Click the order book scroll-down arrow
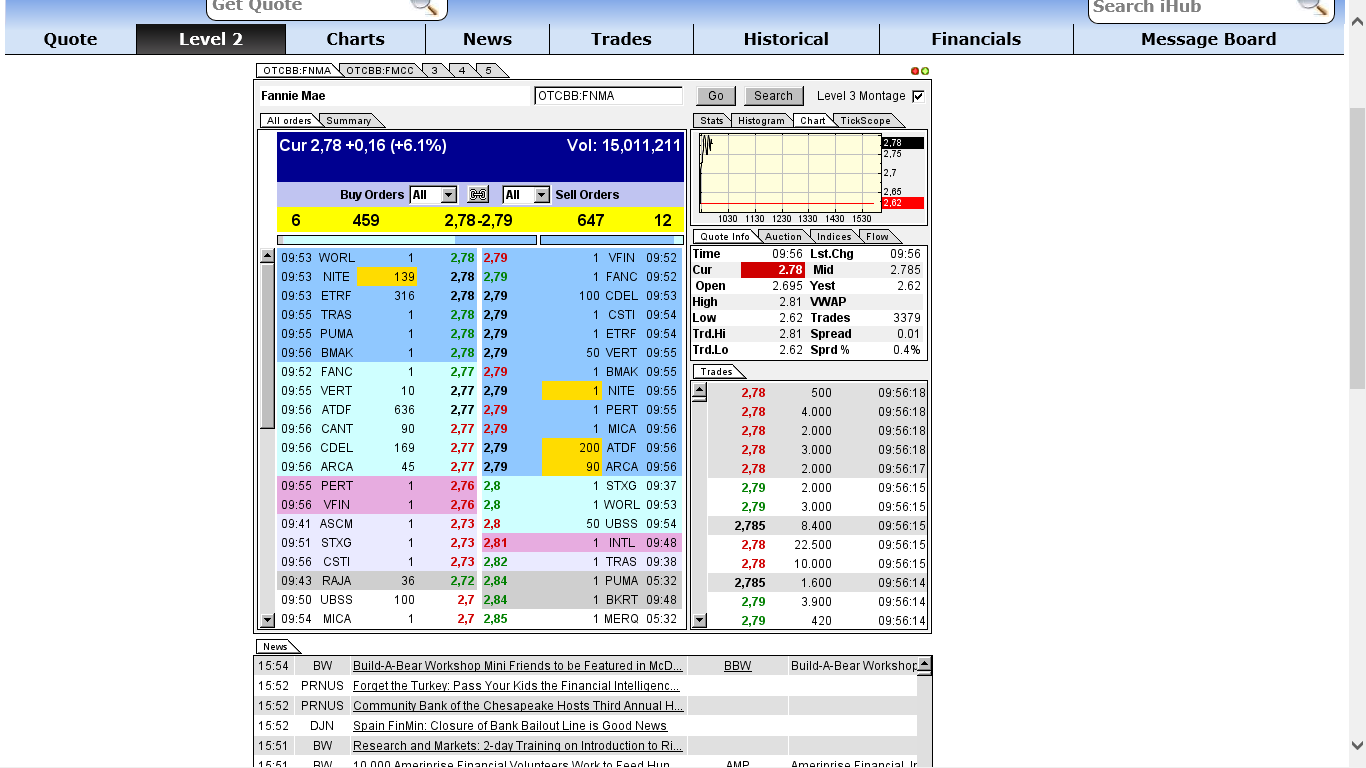 pyautogui.click(x=267, y=620)
